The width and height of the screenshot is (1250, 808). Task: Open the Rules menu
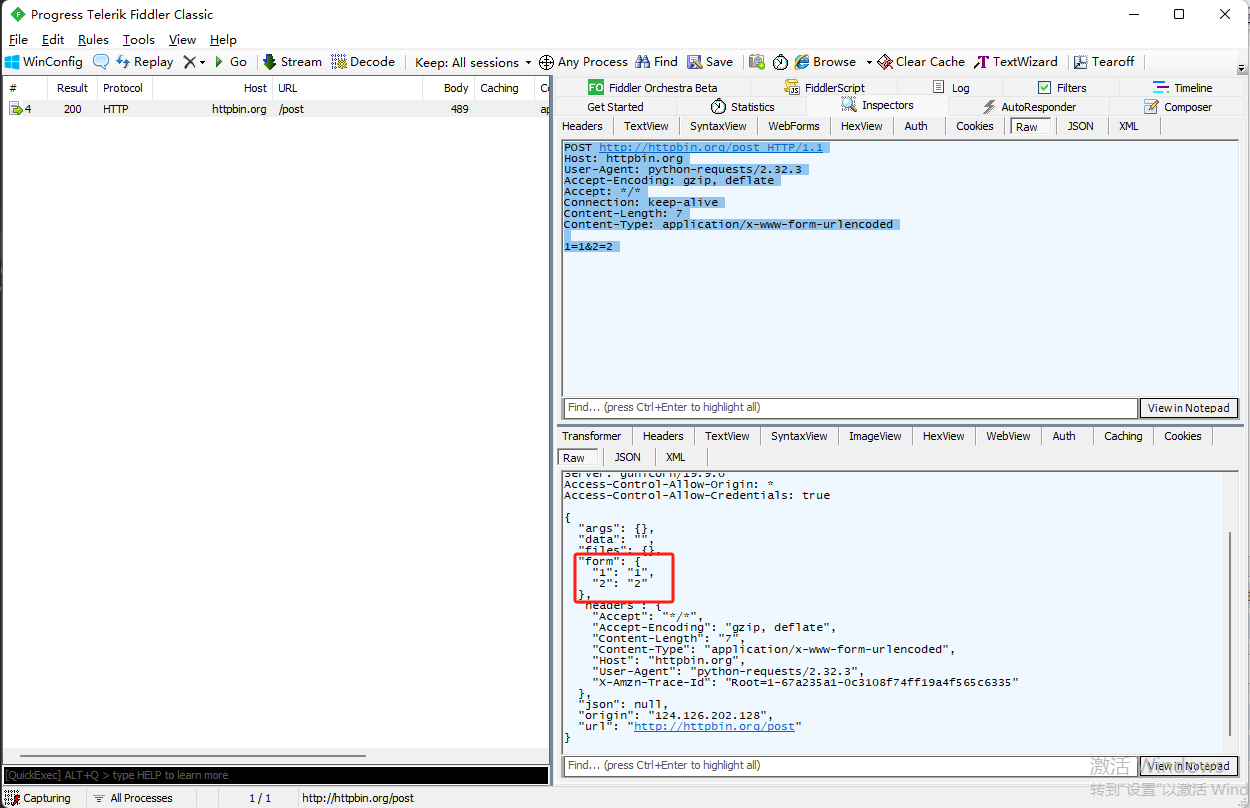click(93, 40)
